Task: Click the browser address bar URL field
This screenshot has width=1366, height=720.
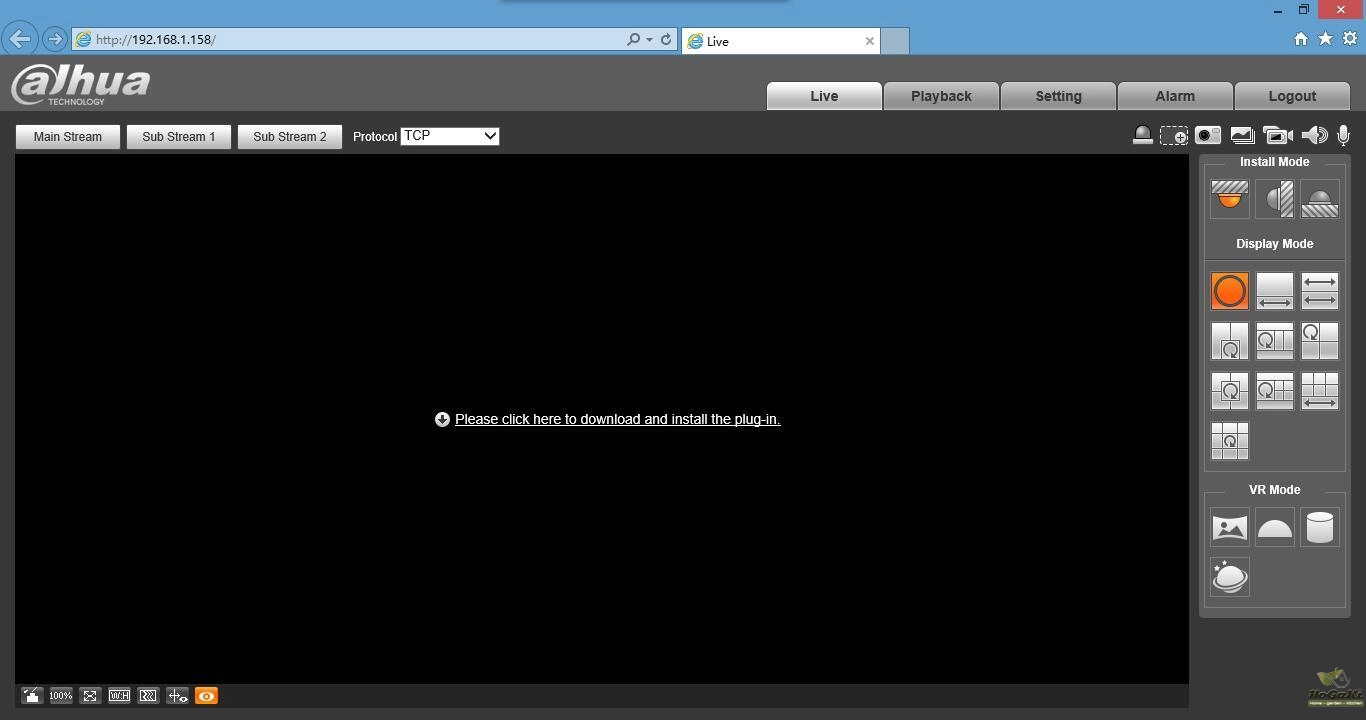Action: [350, 40]
